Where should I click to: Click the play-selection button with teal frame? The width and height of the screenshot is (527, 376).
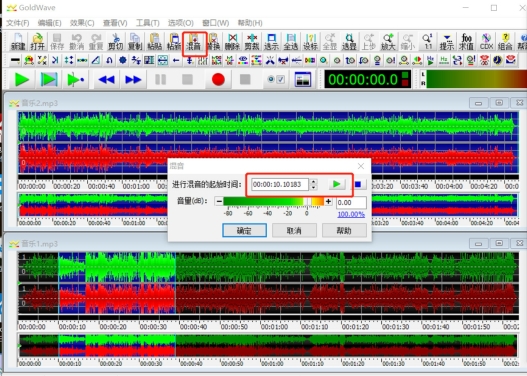coord(49,80)
